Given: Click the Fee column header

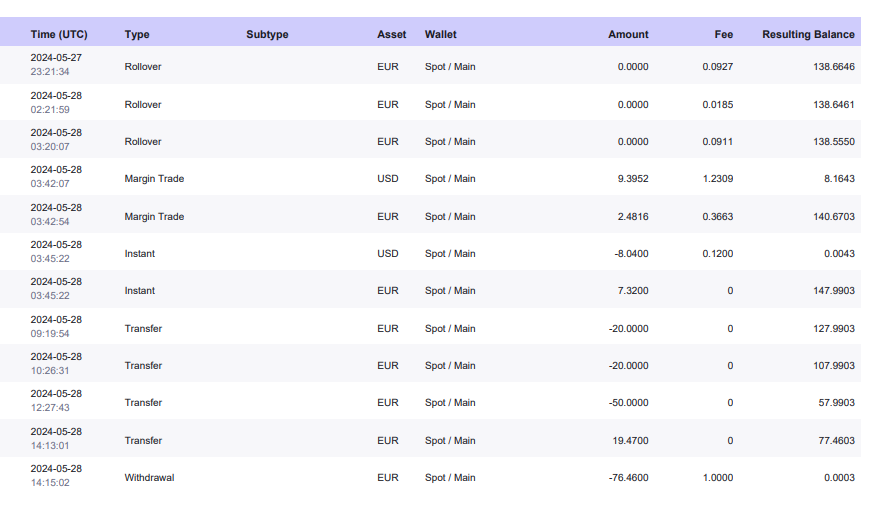Looking at the screenshot, I should pos(723,34).
